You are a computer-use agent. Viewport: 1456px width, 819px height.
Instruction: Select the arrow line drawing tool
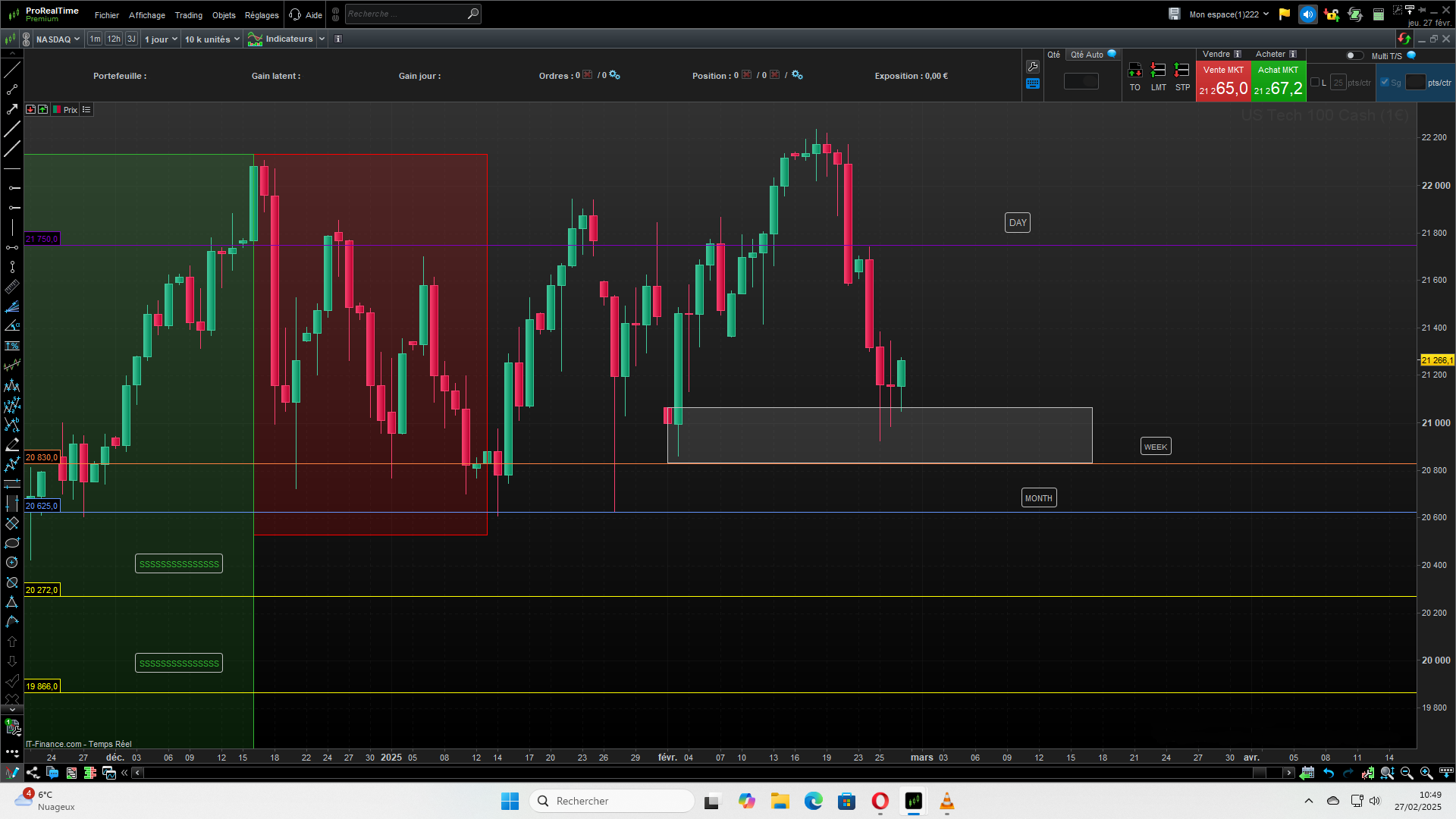click(x=12, y=109)
